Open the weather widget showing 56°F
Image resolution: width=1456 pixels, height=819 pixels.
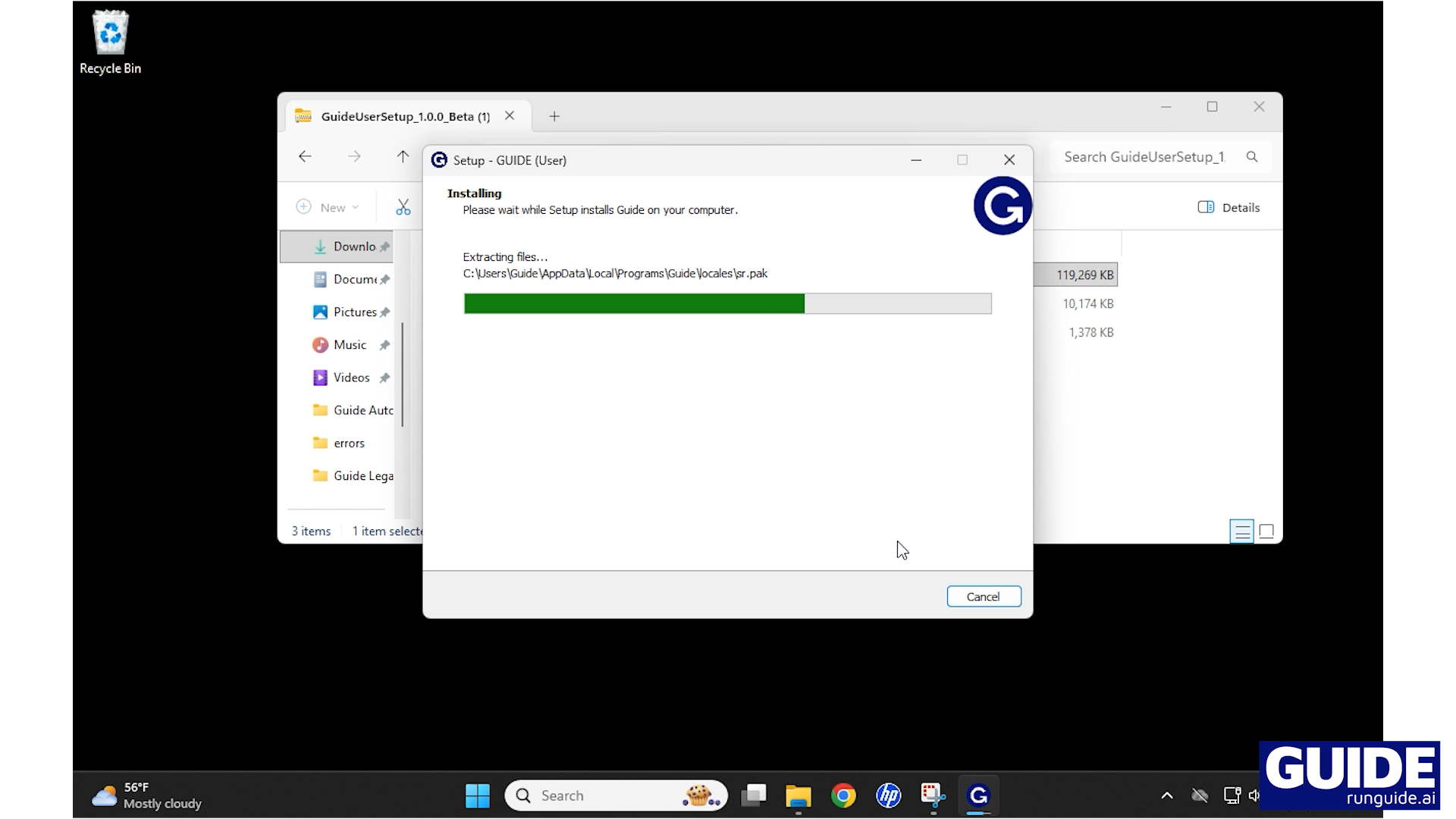click(147, 795)
